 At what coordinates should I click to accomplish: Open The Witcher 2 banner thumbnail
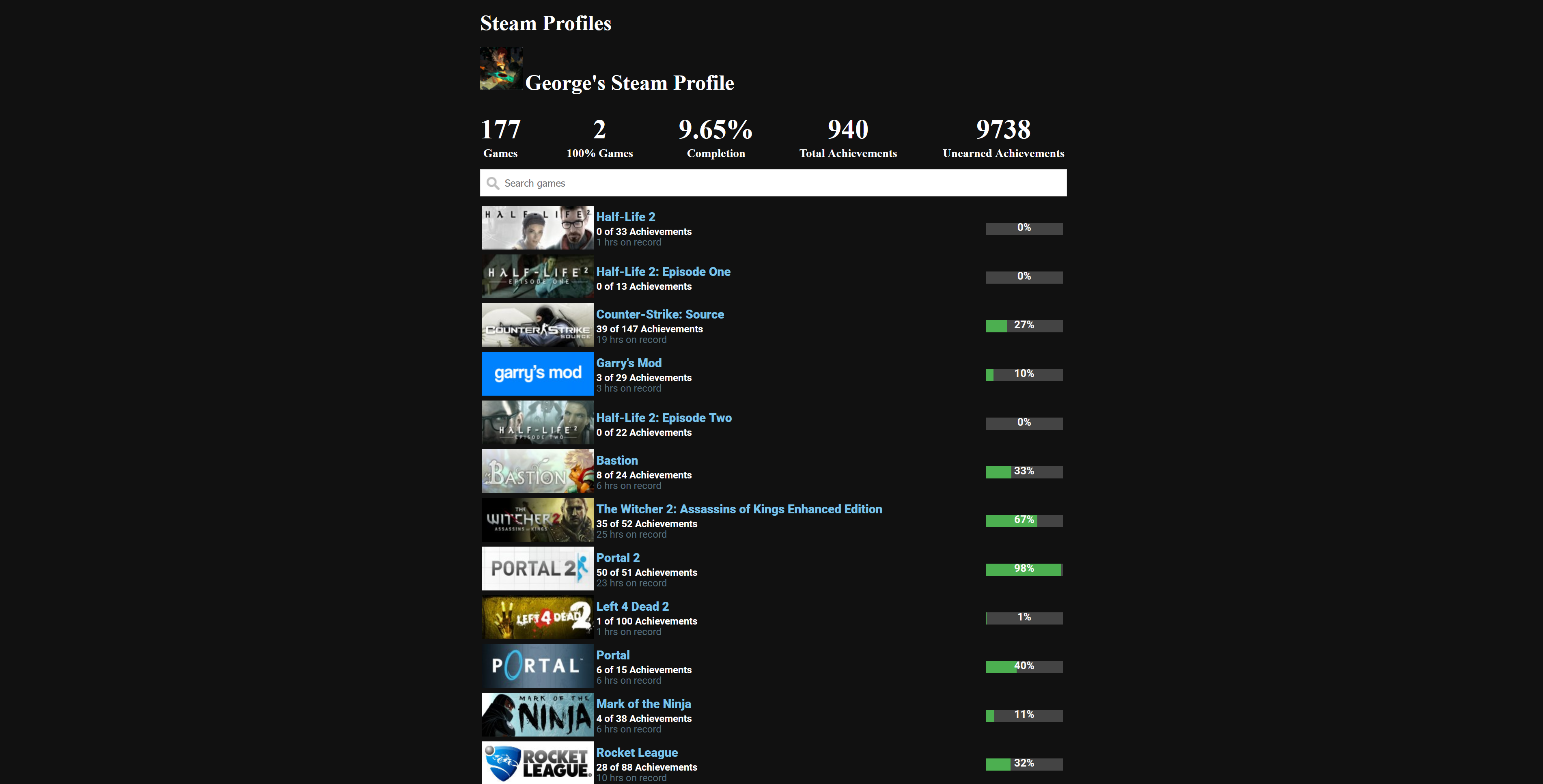[x=537, y=520]
